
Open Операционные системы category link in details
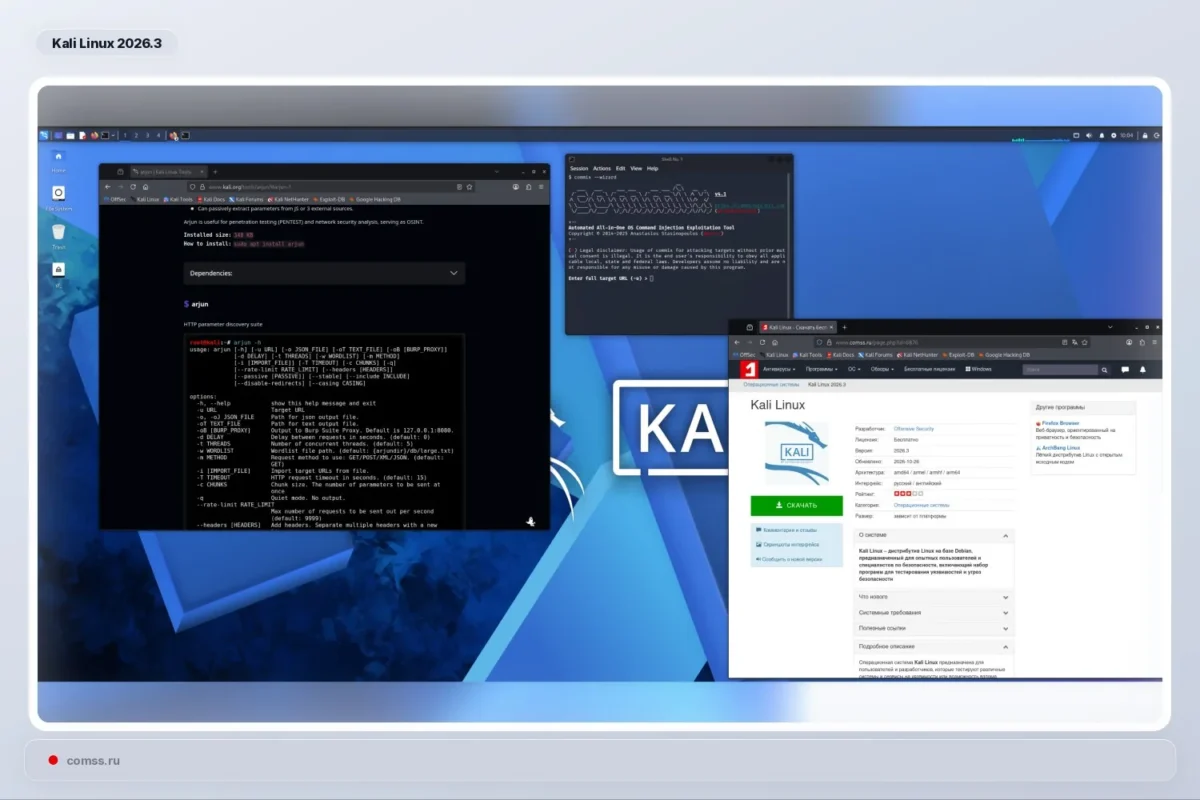[x=921, y=505]
